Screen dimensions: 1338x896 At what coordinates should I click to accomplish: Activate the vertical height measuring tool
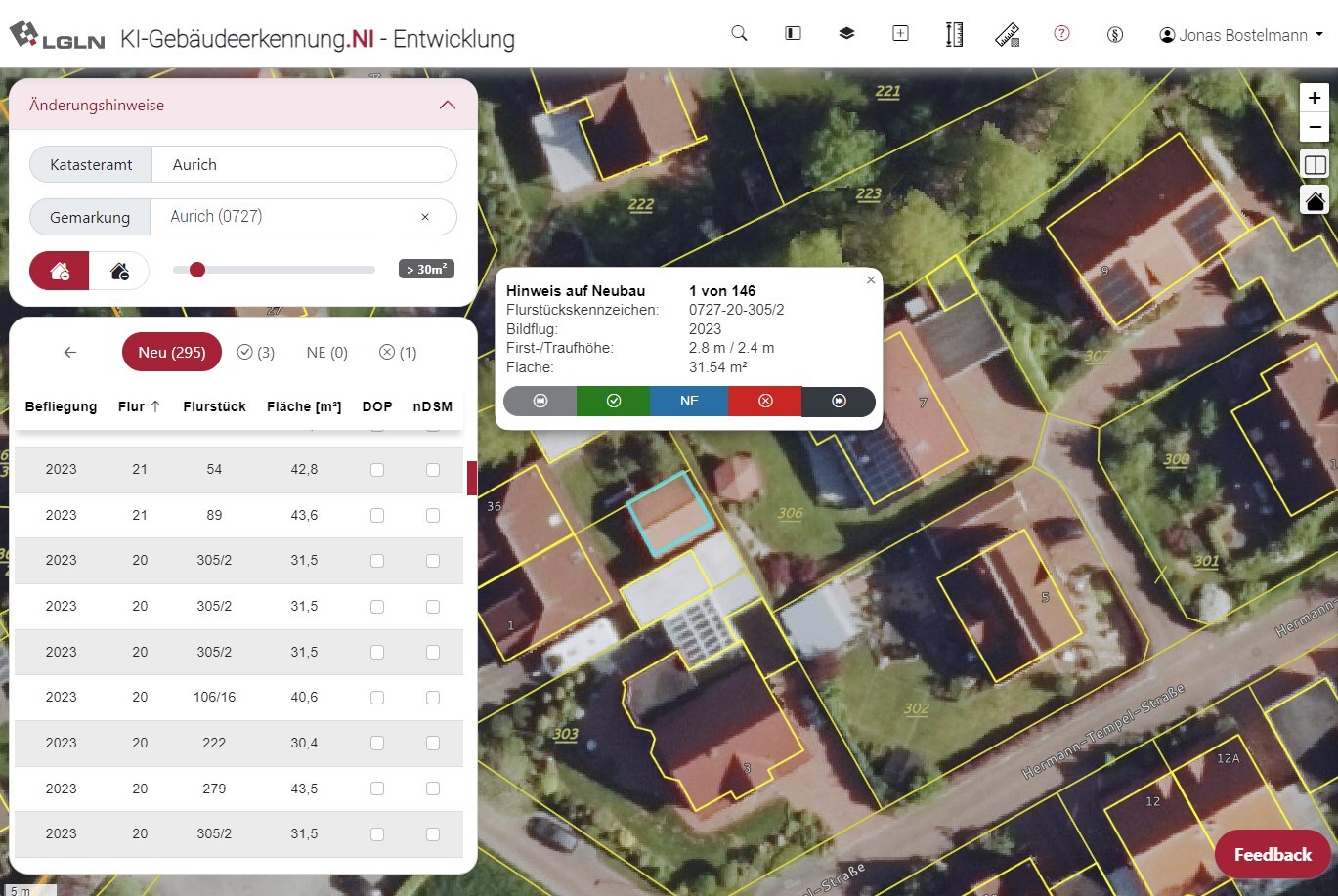pyautogui.click(x=954, y=34)
